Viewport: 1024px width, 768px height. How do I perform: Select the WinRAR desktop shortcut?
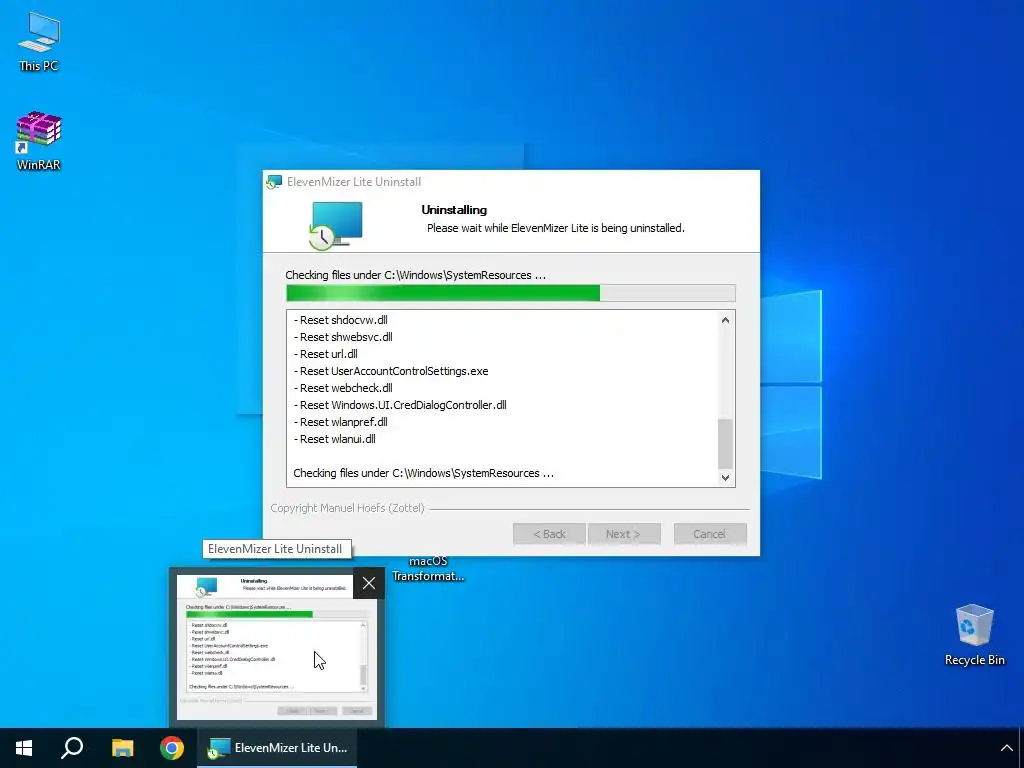[39, 141]
